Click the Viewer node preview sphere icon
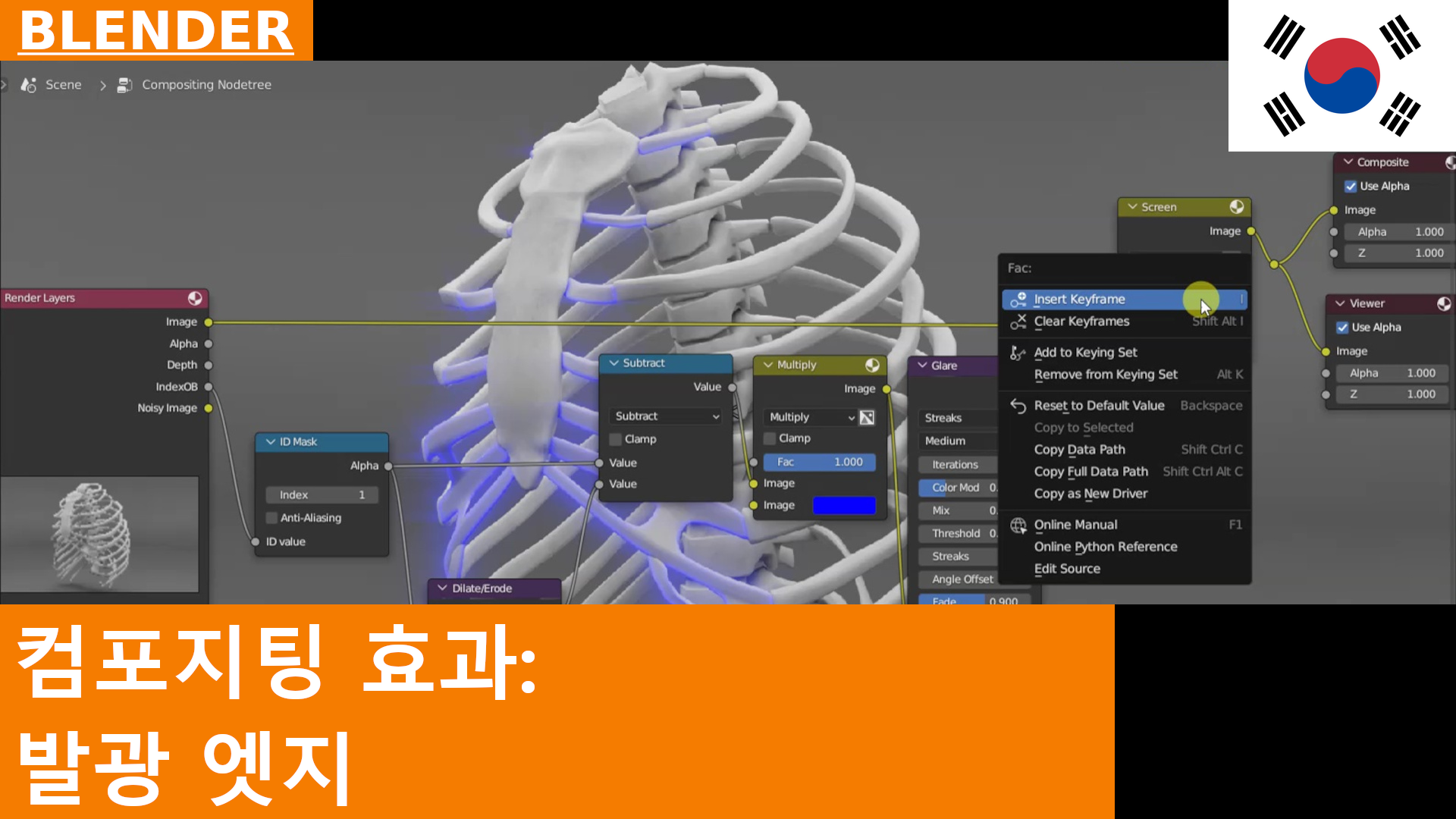The image size is (1456, 819). (x=1444, y=303)
